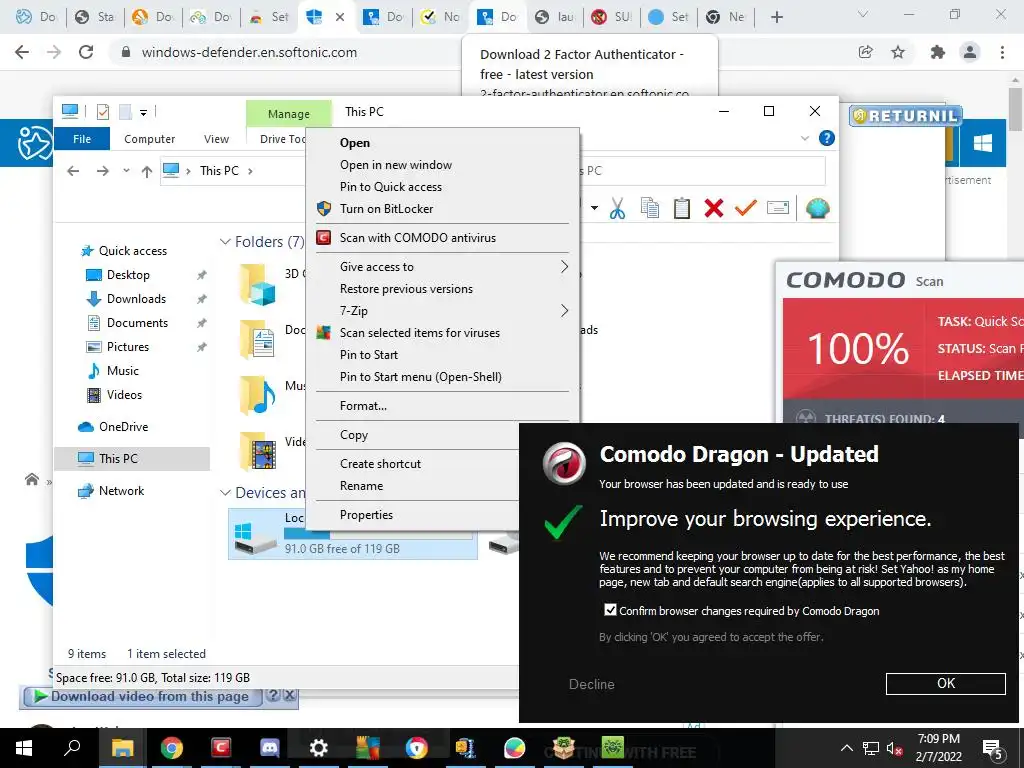Open the Chrome profile avatar

[970, 52]
